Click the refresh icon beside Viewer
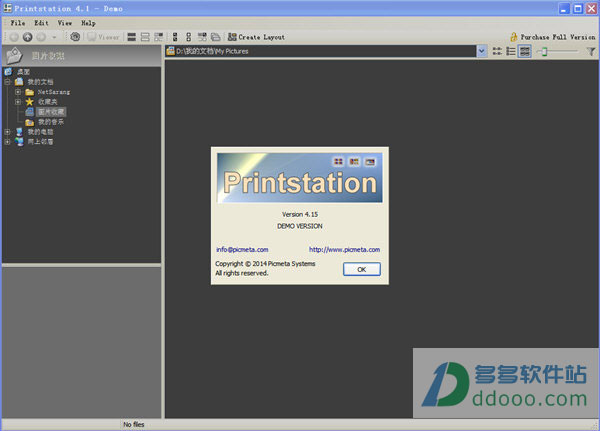600x431 pixels. click(x=75, y=37)
